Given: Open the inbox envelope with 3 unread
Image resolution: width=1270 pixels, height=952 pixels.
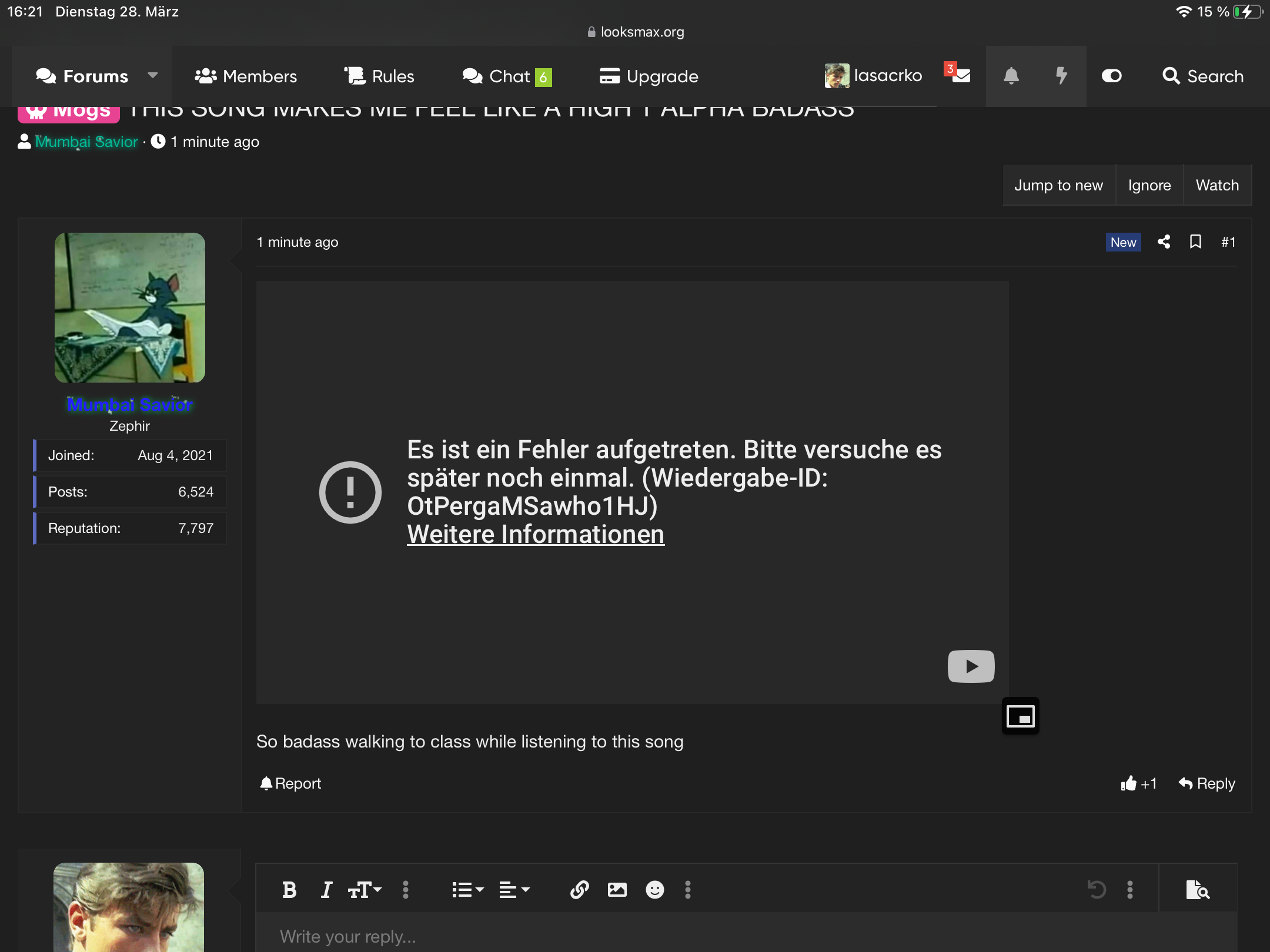Looking at the screenshot, I should (958, 73).
